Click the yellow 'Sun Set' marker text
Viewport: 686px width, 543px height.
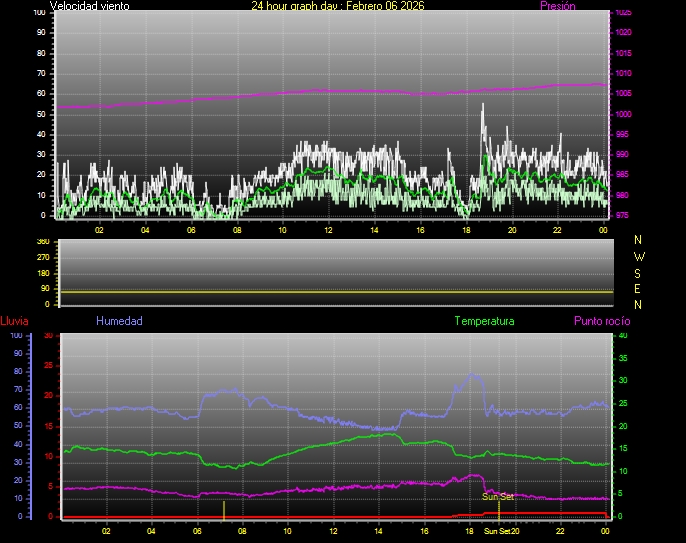[x=498, y=496]
